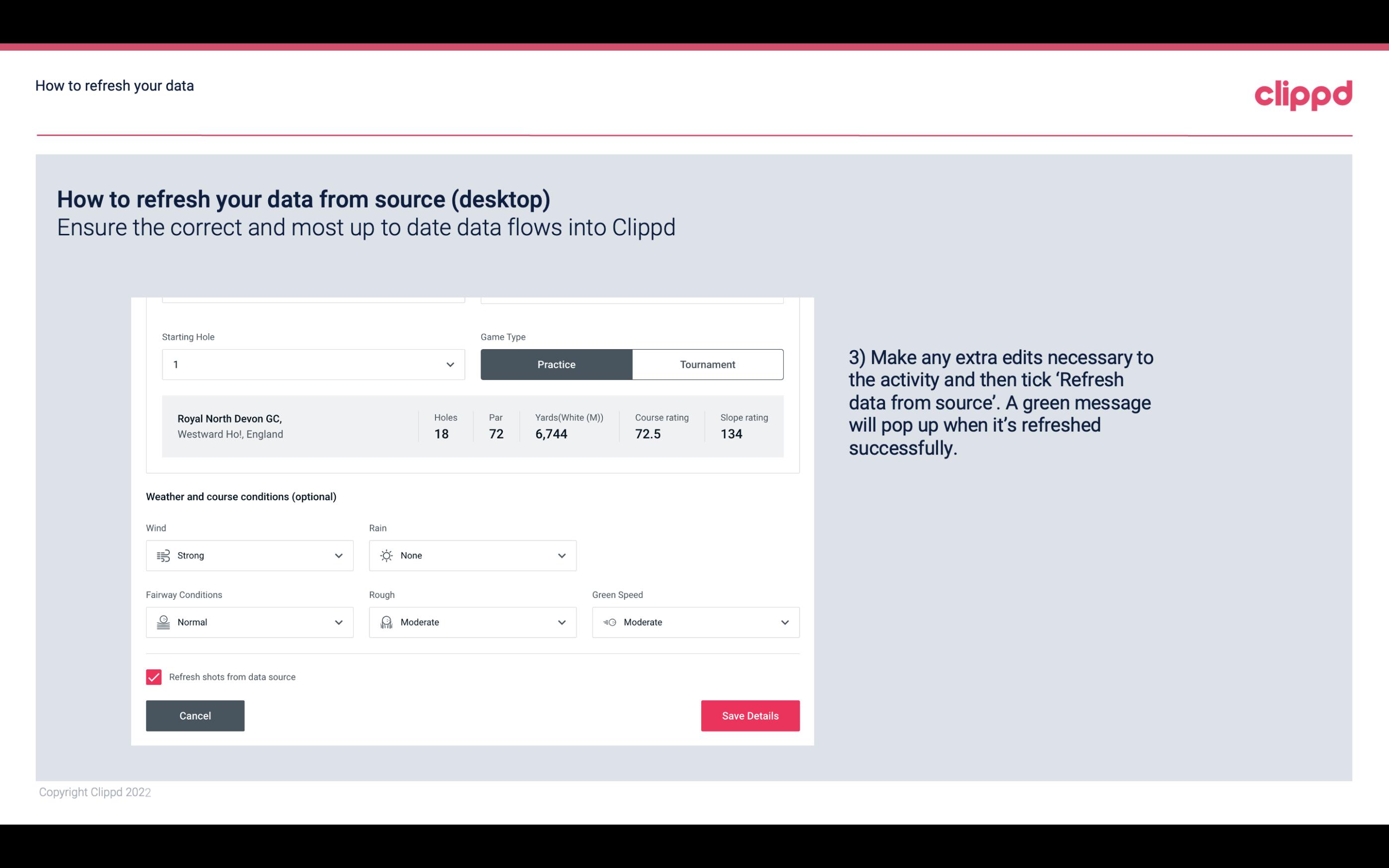Click the Cancel button
Viewport: 1389px width, 868px height.
195,715
